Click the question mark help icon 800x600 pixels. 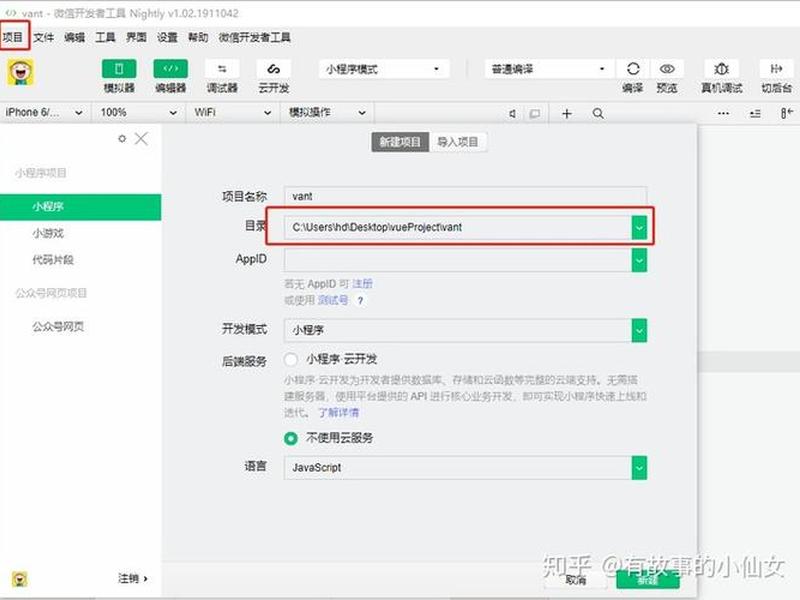point(360,301)
